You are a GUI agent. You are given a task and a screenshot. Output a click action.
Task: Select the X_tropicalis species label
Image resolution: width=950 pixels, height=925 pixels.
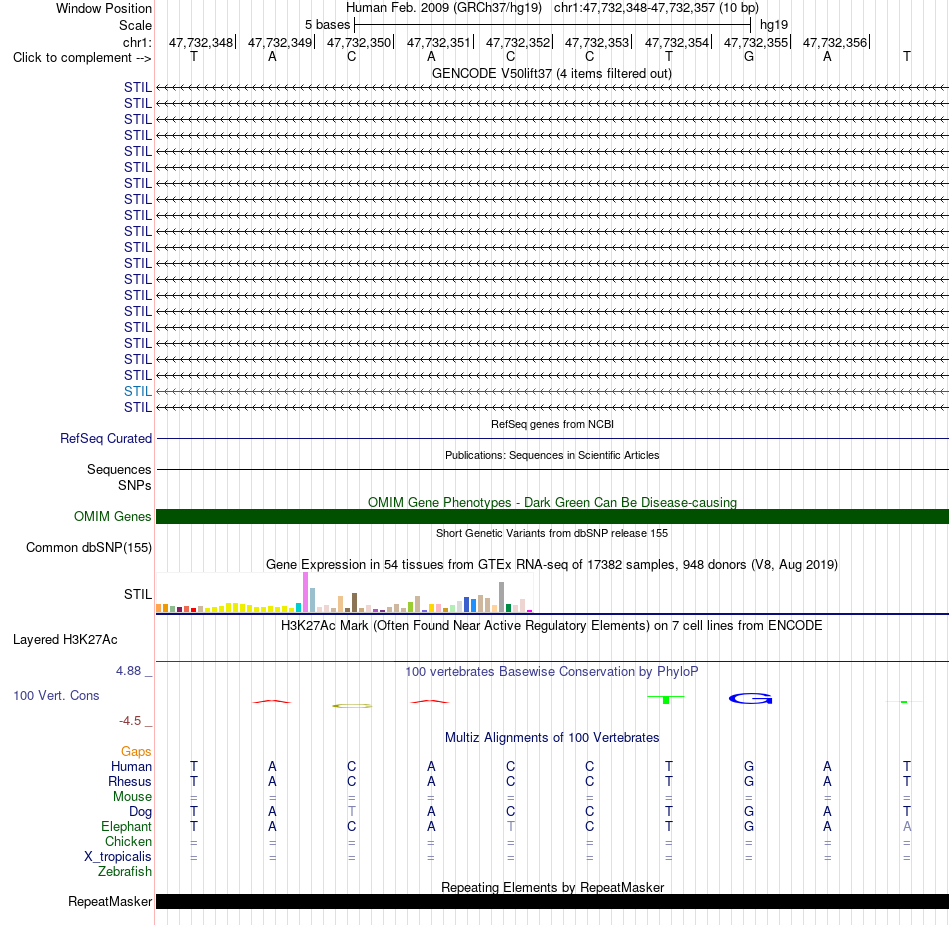tap(118, 857)
